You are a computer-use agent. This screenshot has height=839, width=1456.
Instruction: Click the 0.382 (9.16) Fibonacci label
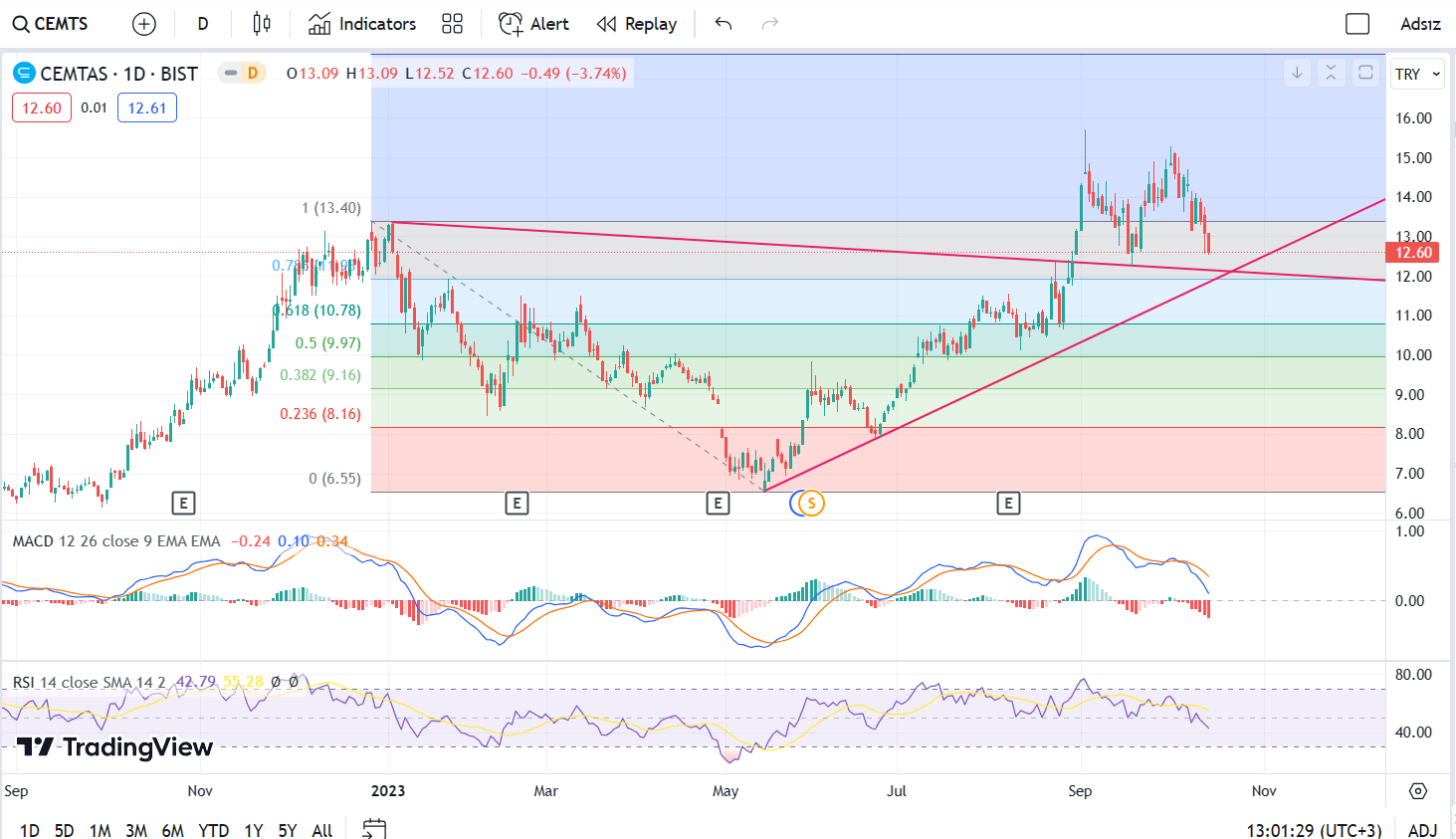pos(320,375)
